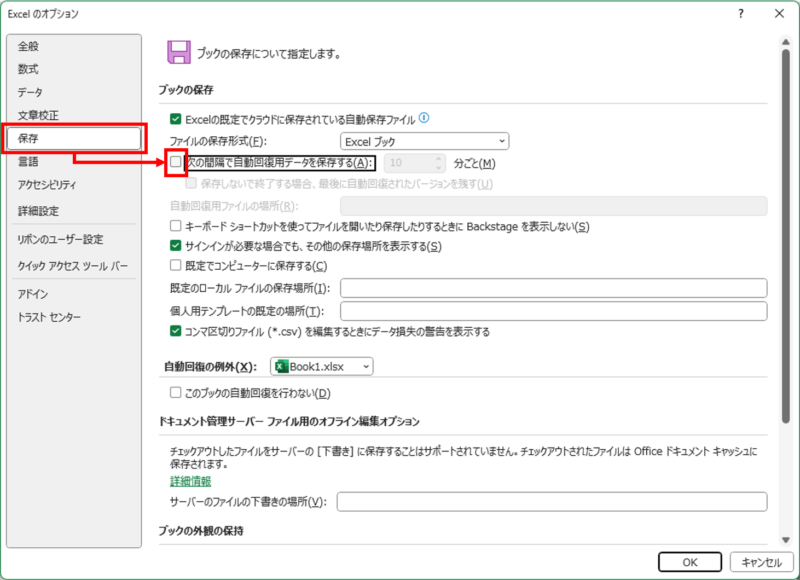
Task: Click the scroll up arrow of the options pane
Action: [x=786, y=42]
